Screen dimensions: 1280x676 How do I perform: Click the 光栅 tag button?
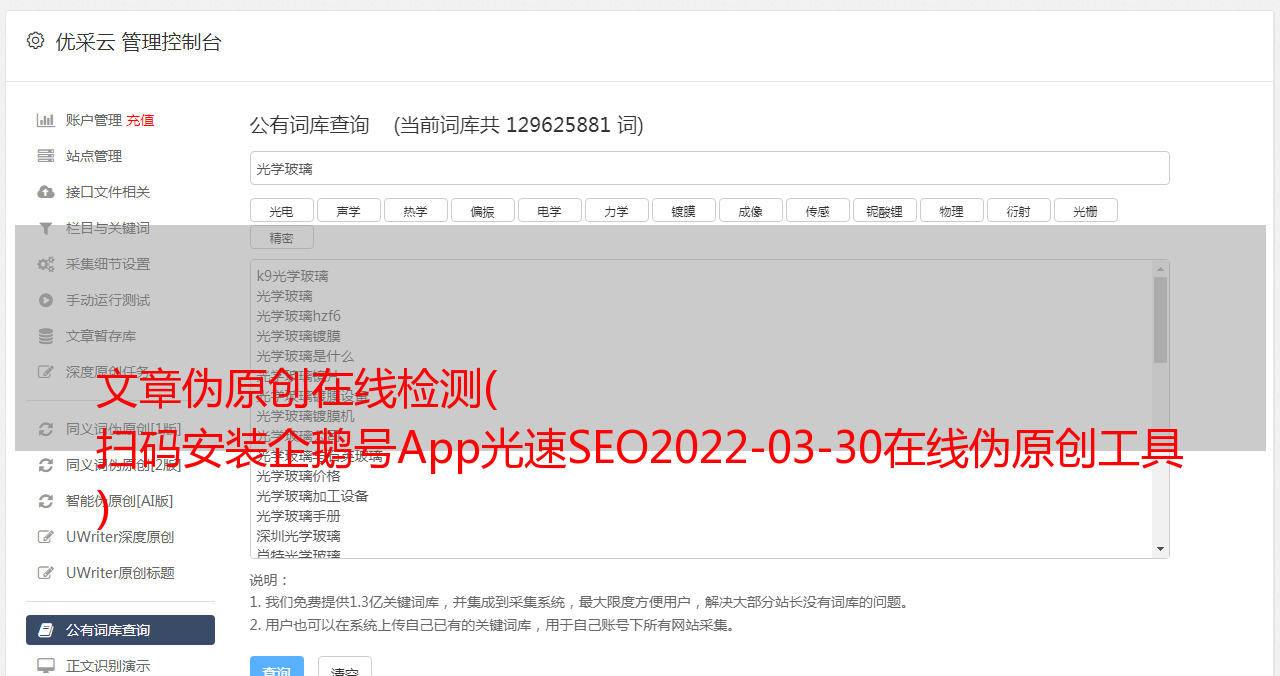[1086, 210]
